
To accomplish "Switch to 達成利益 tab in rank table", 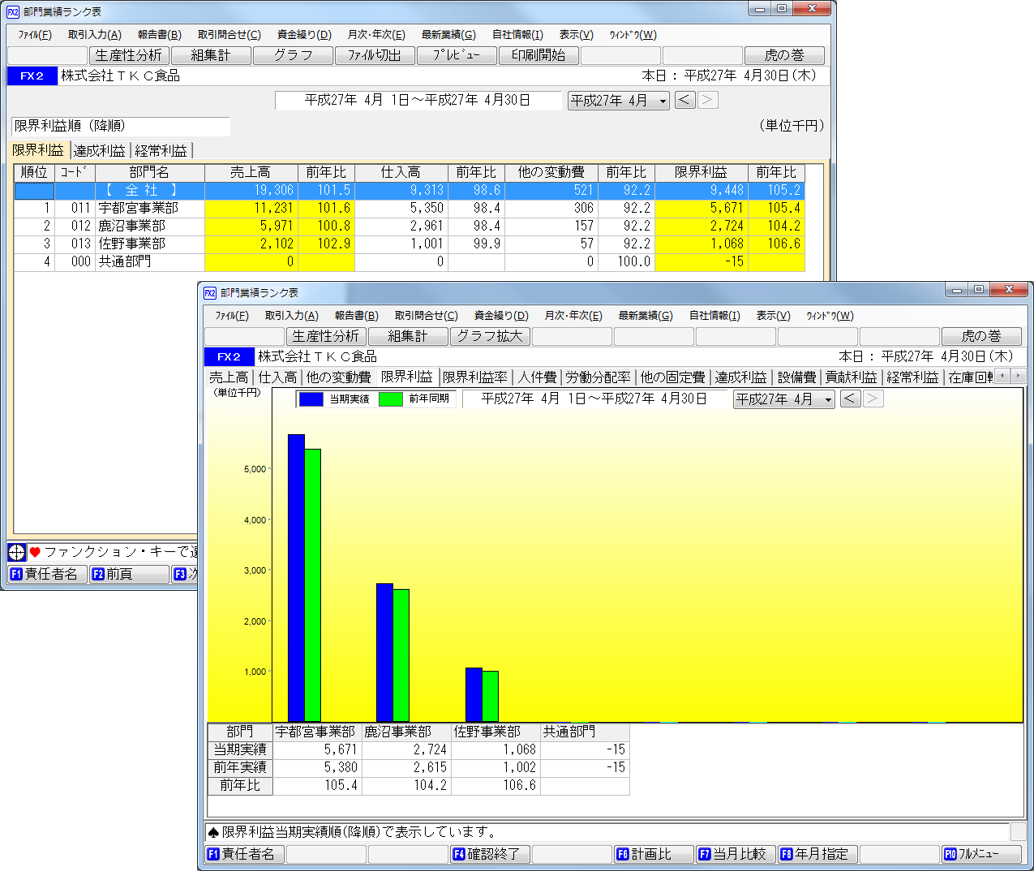I will (x=100, y=151).
